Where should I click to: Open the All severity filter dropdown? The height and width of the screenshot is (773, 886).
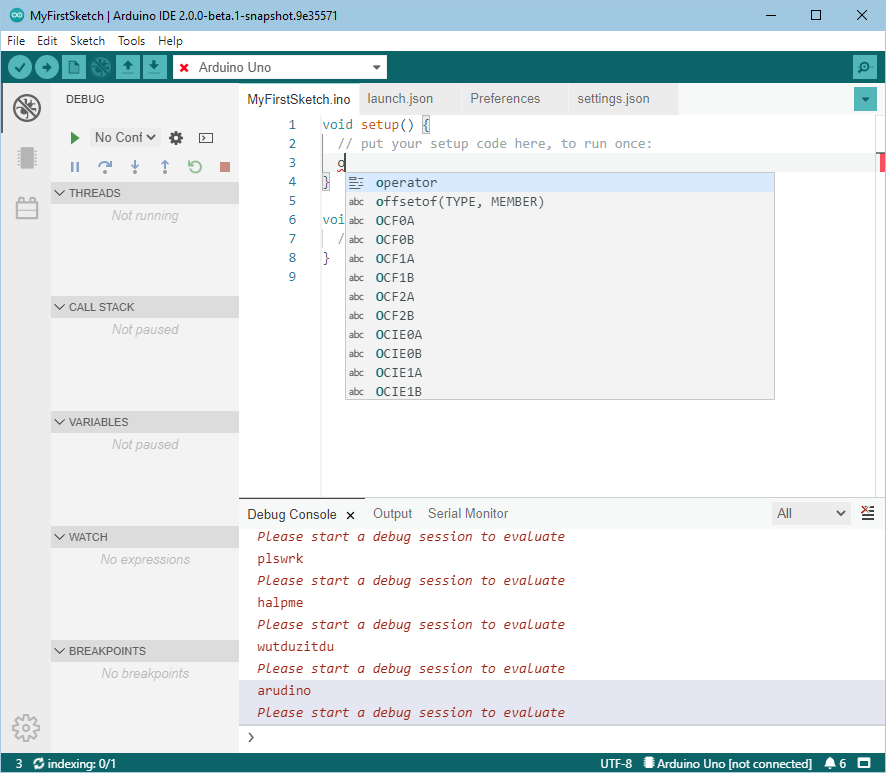(x=811, y=513)
